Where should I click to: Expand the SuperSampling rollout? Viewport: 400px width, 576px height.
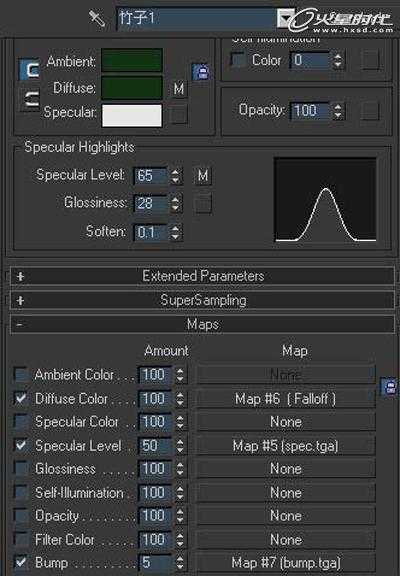point(202,300)
